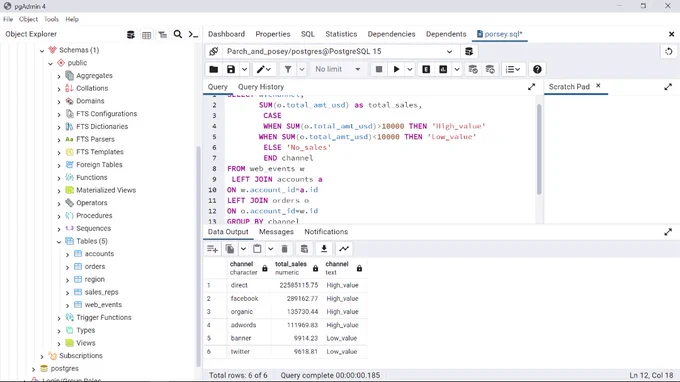Save the query file
The width and height of the screenshot is (680, 382).
click(x=231, y=69)
